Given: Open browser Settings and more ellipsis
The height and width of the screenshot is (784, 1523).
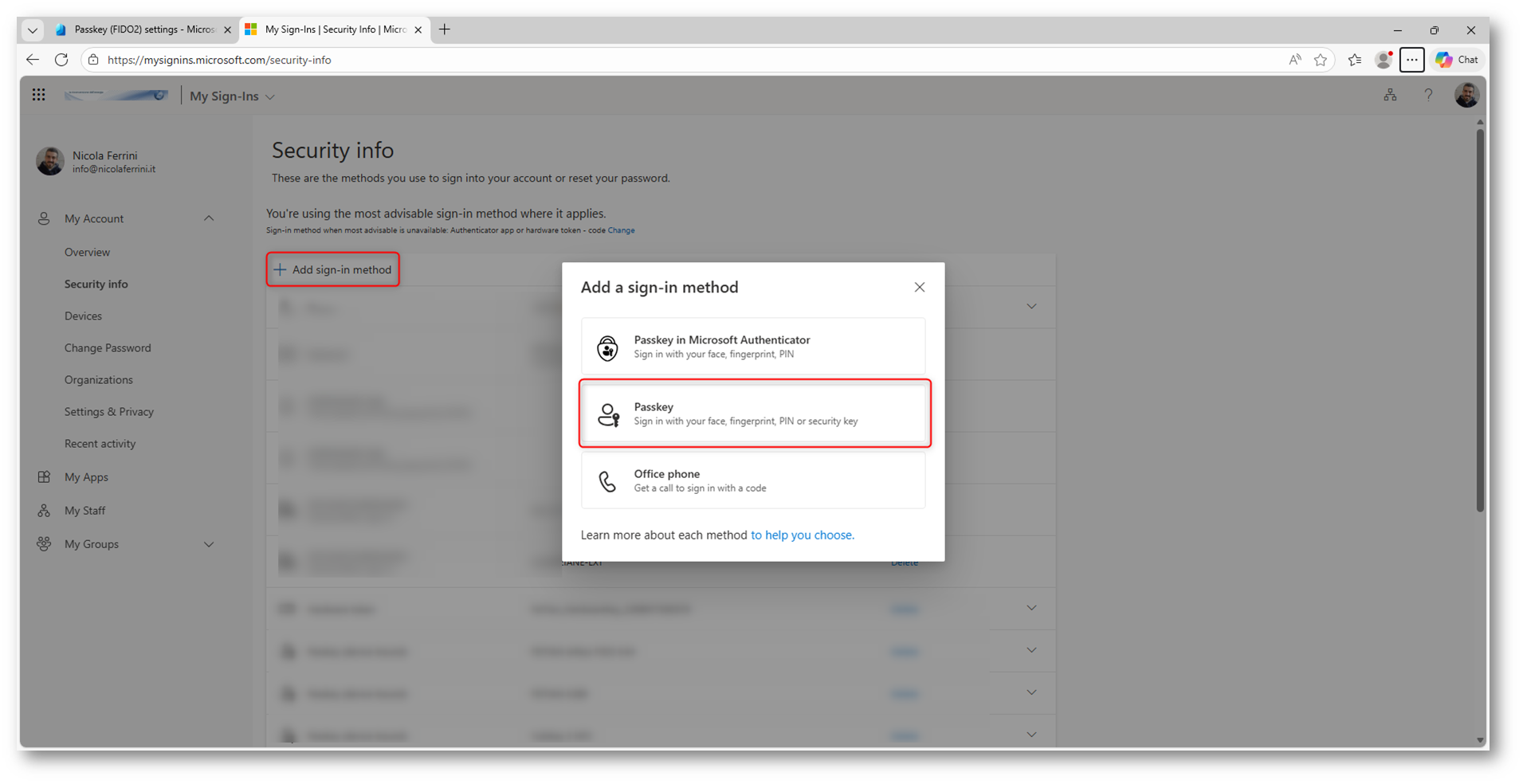Looking at the screenshot, I should click(1411, 60).
